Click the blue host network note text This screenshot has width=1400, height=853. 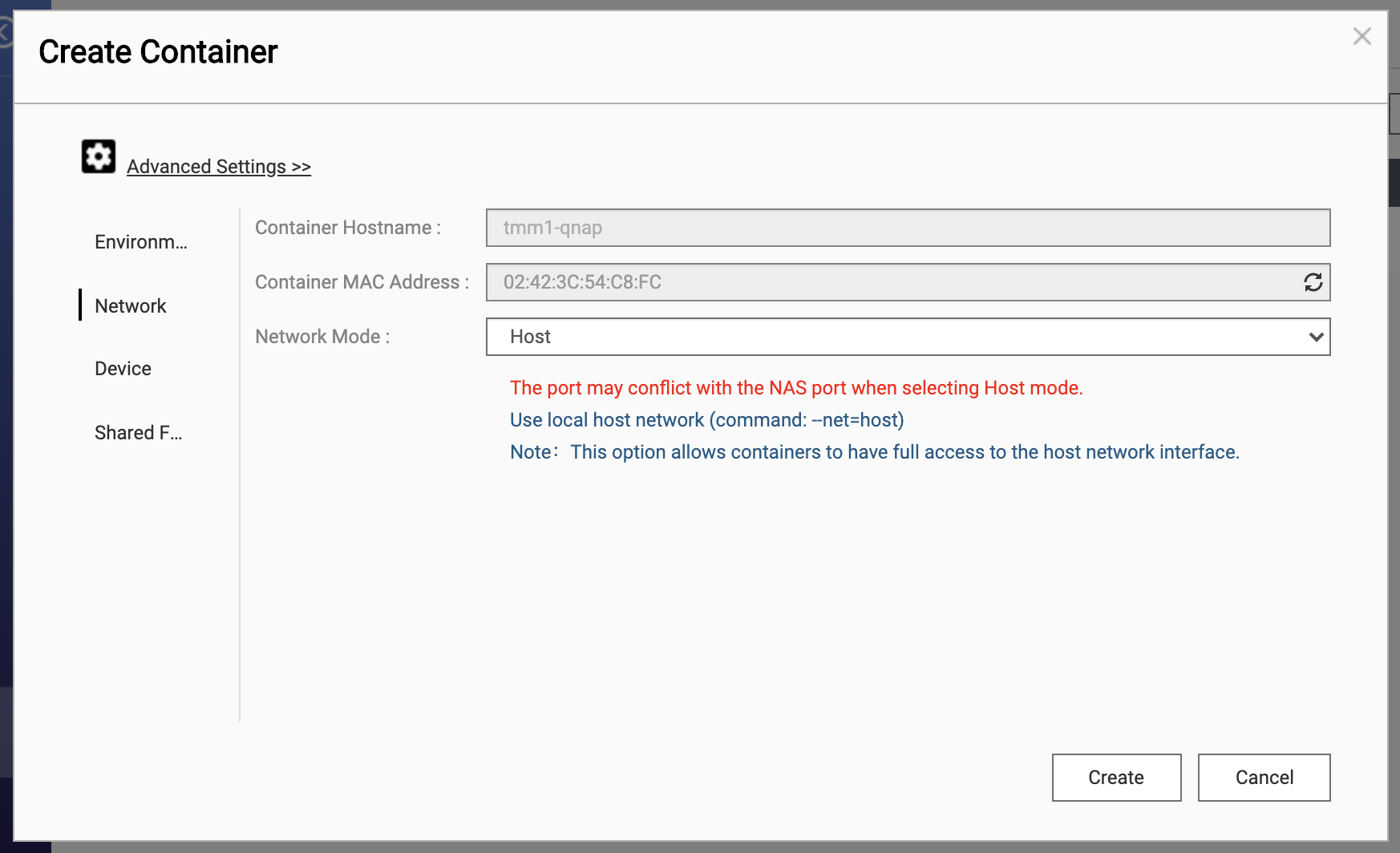pyautogui.click(x=874, y=452)
